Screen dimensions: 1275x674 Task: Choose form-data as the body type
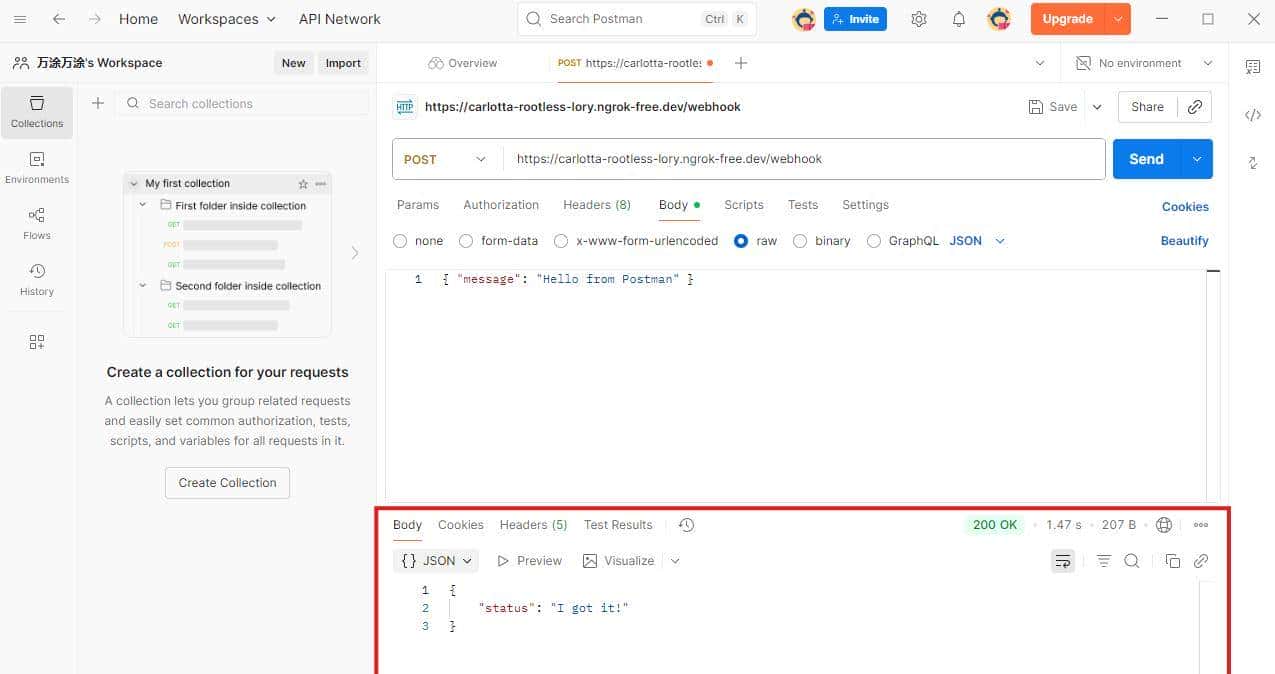pyautogui.click(x=466, y=240)
